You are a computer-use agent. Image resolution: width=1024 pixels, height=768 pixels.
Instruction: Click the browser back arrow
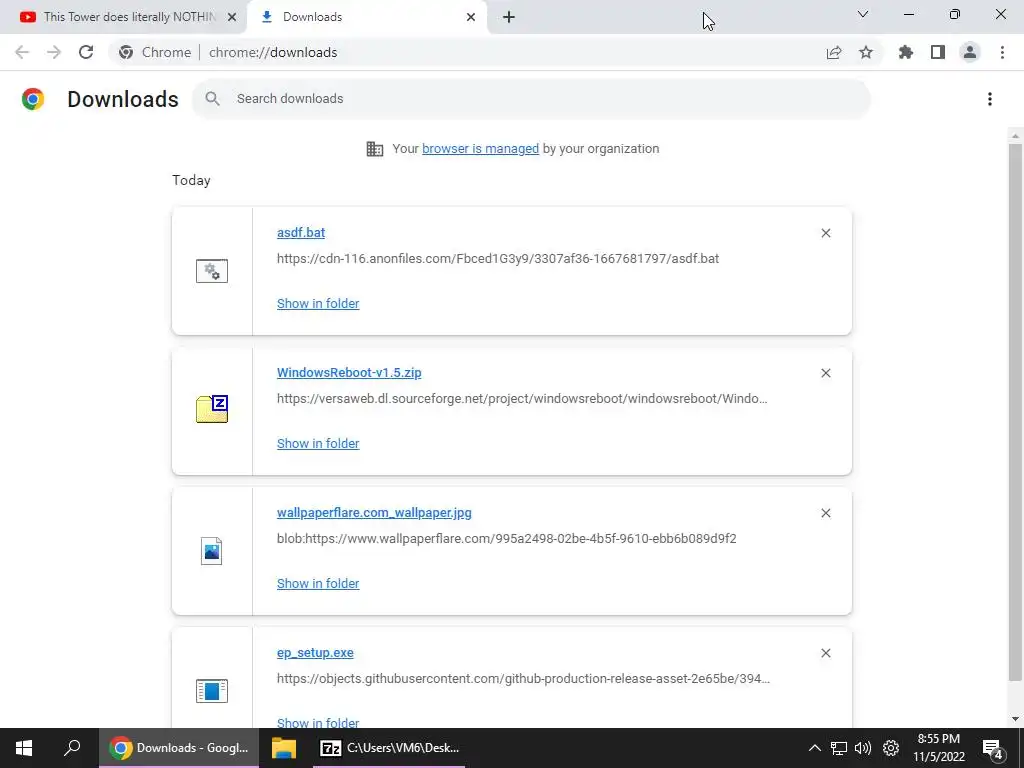point(22,52)
